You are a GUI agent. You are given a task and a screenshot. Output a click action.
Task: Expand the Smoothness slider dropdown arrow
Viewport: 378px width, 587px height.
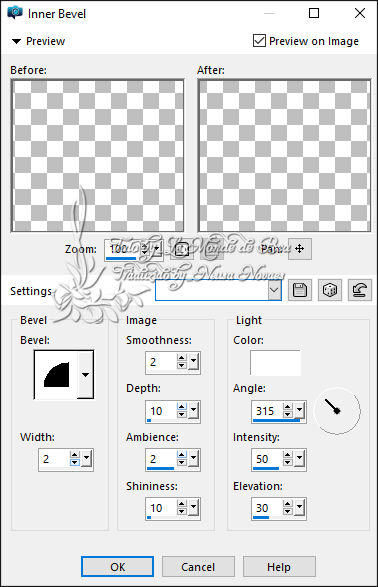click(193, 361)
